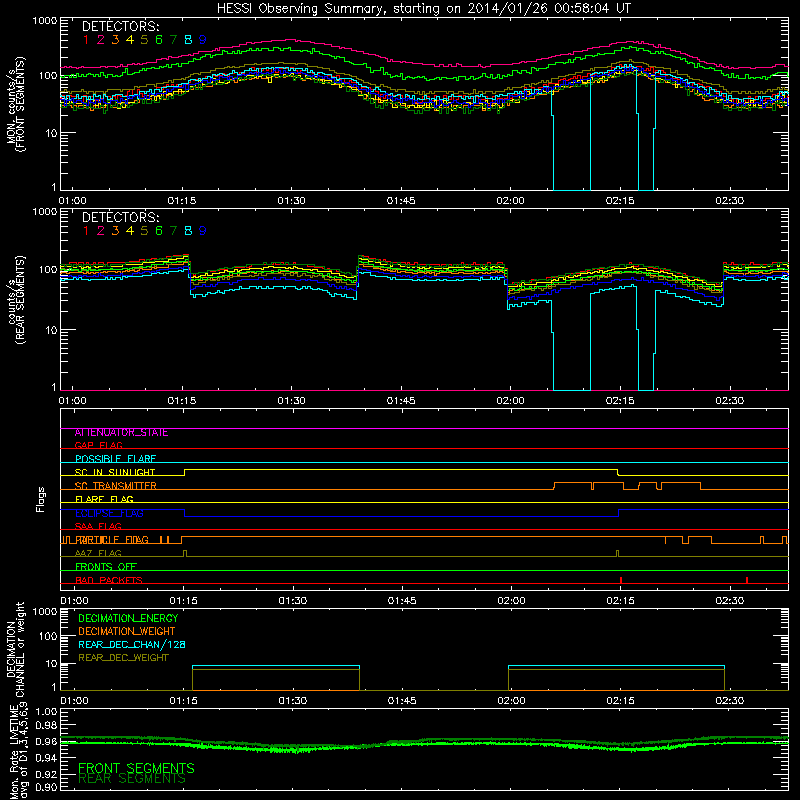Image resolution: width=800 pixels, height=800 pixels.
Task: Click the 0.96 value on livetime axis
Action: (x=46, y=741)
